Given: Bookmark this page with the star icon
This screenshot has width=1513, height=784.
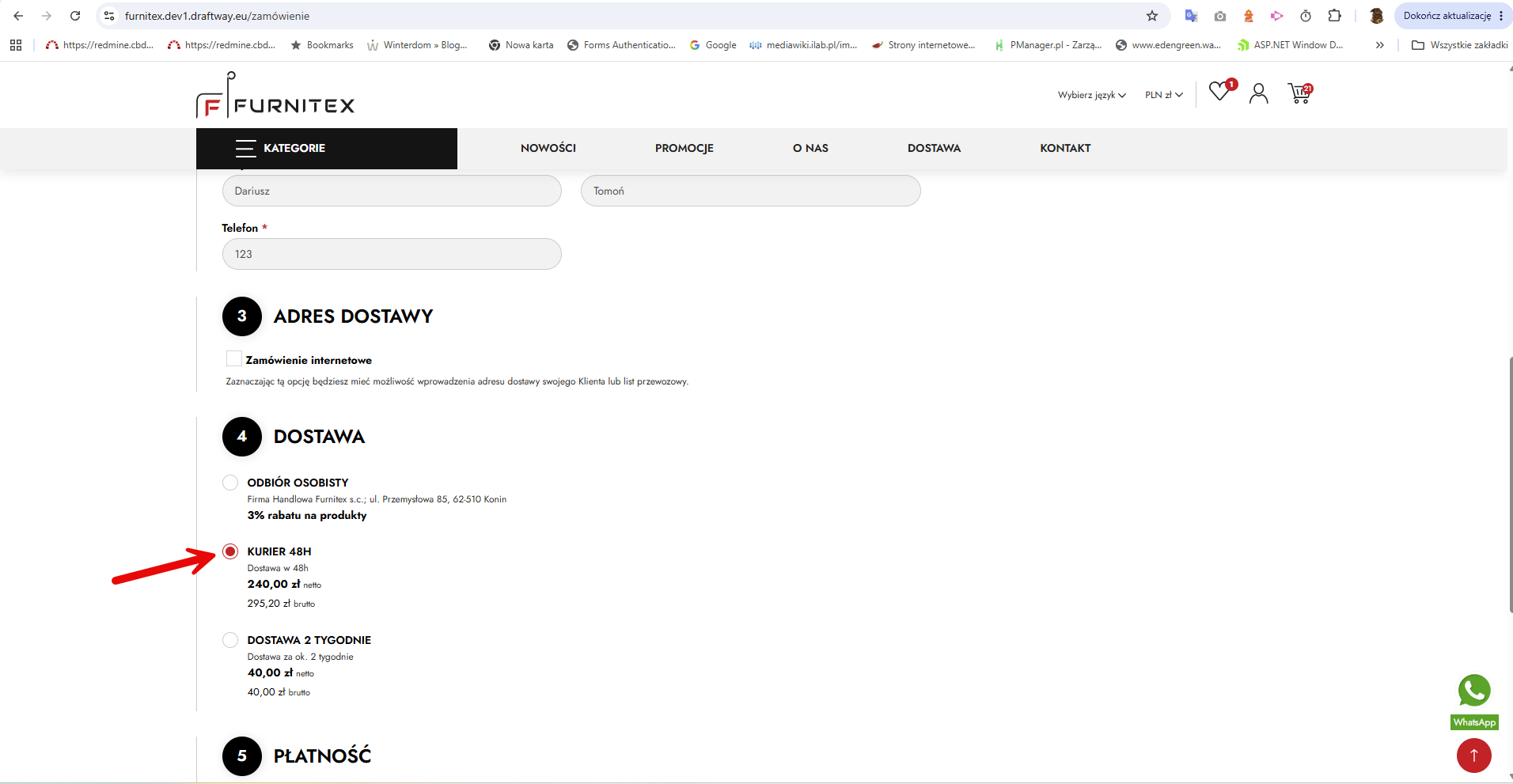Looking at the screenshot, I should click(x=1152, y=16).
